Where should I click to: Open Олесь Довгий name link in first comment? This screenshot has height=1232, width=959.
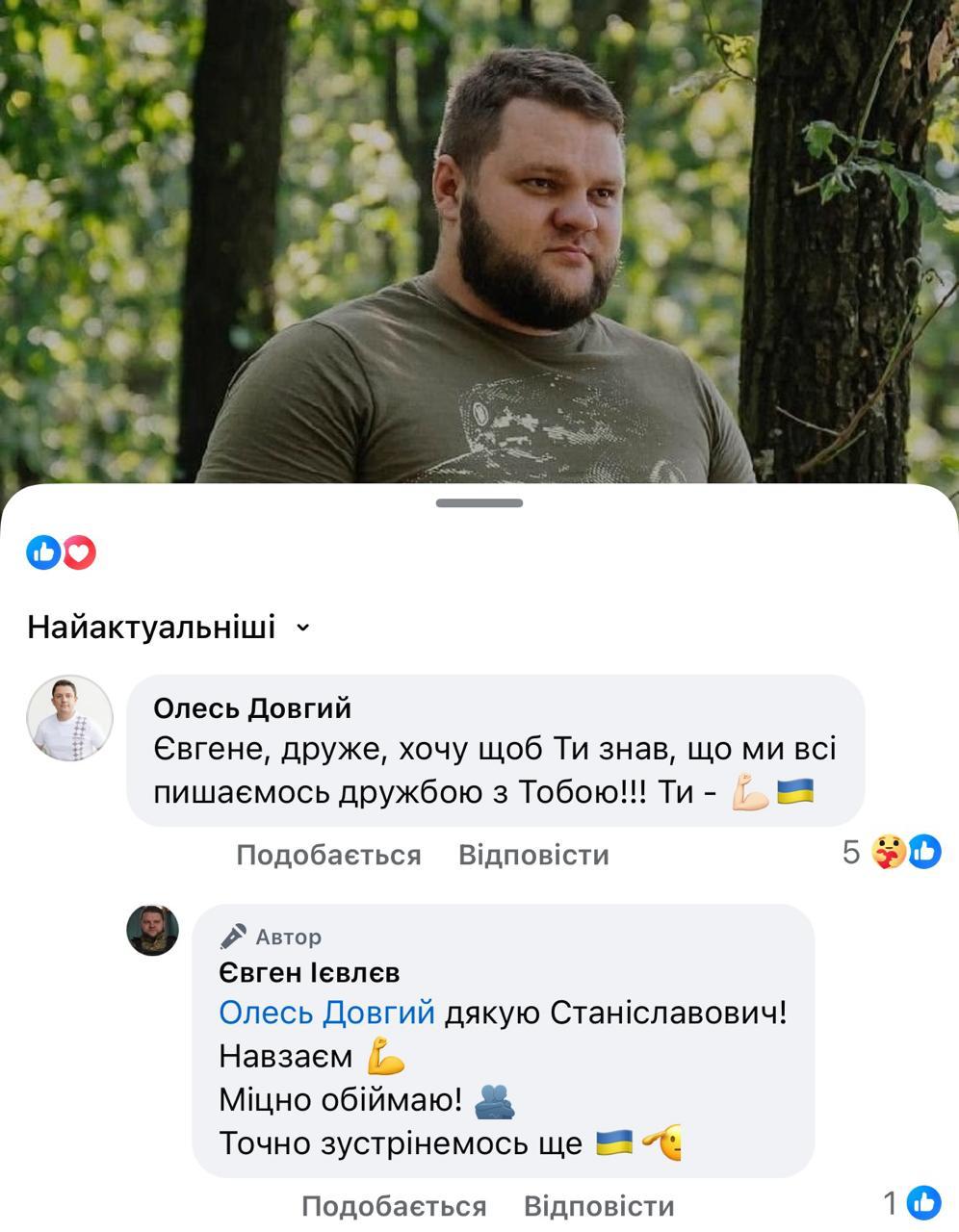pos(252,708)
